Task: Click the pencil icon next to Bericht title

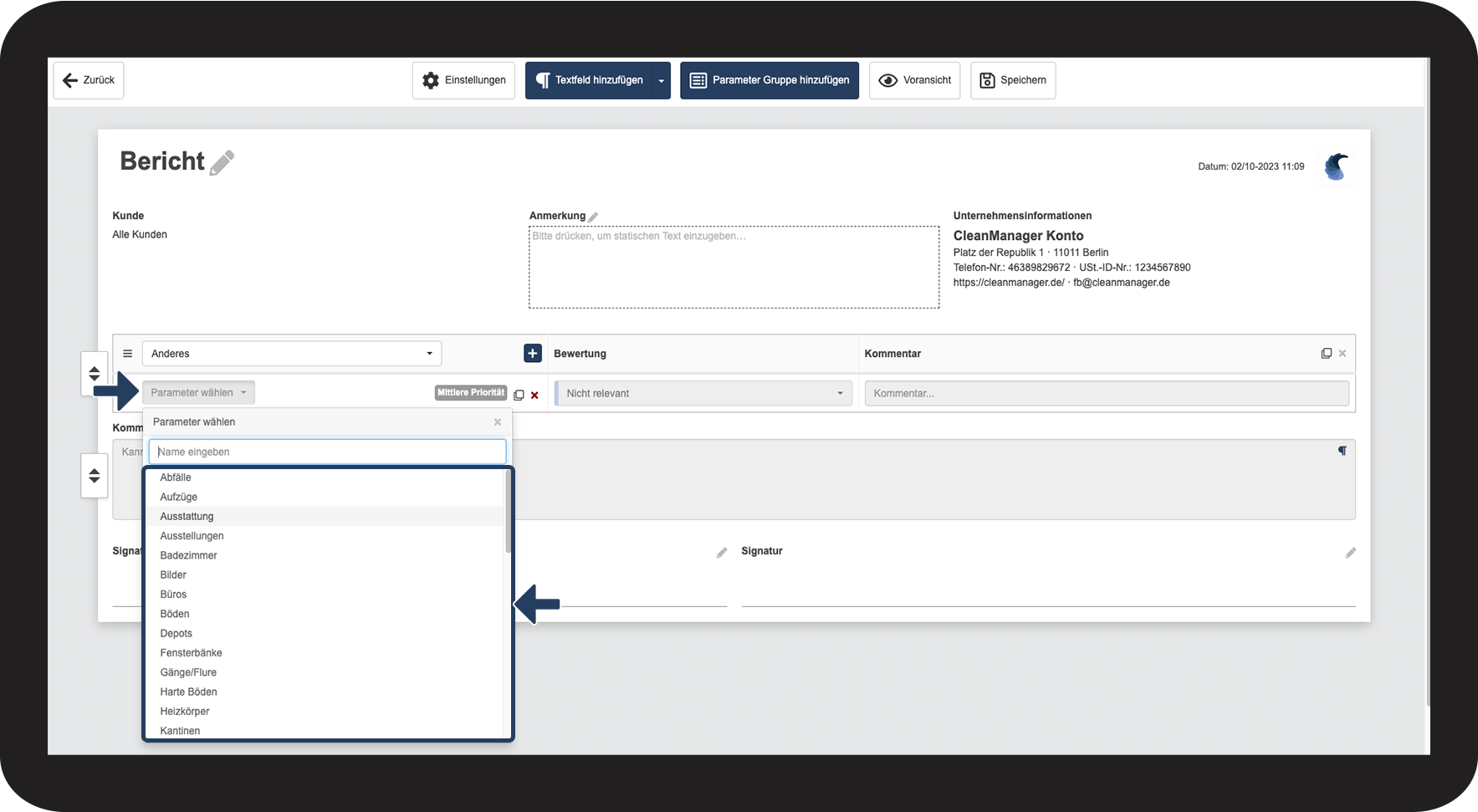Action: (222, 162)
